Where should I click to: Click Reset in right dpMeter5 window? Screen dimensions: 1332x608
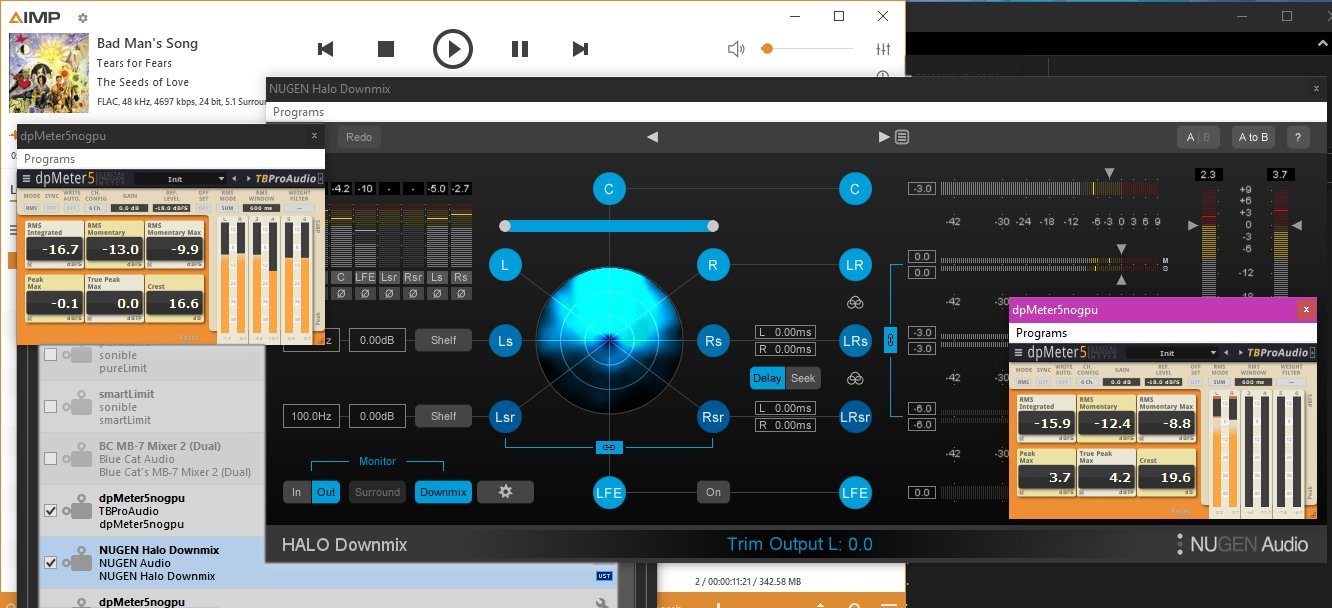[1180, 511]
